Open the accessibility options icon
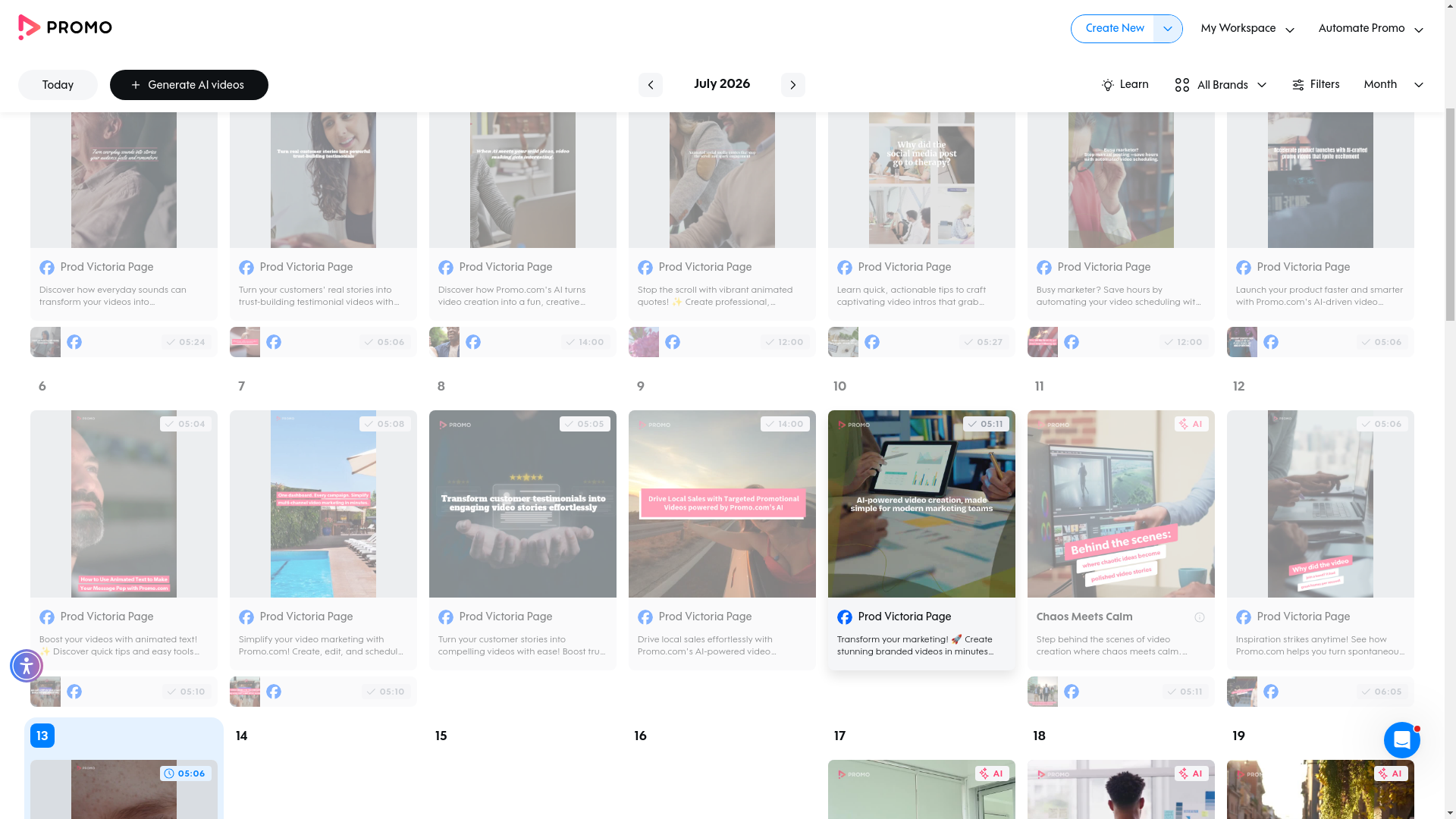Viewport: 1456px width, 819px height. pos(27,666)
